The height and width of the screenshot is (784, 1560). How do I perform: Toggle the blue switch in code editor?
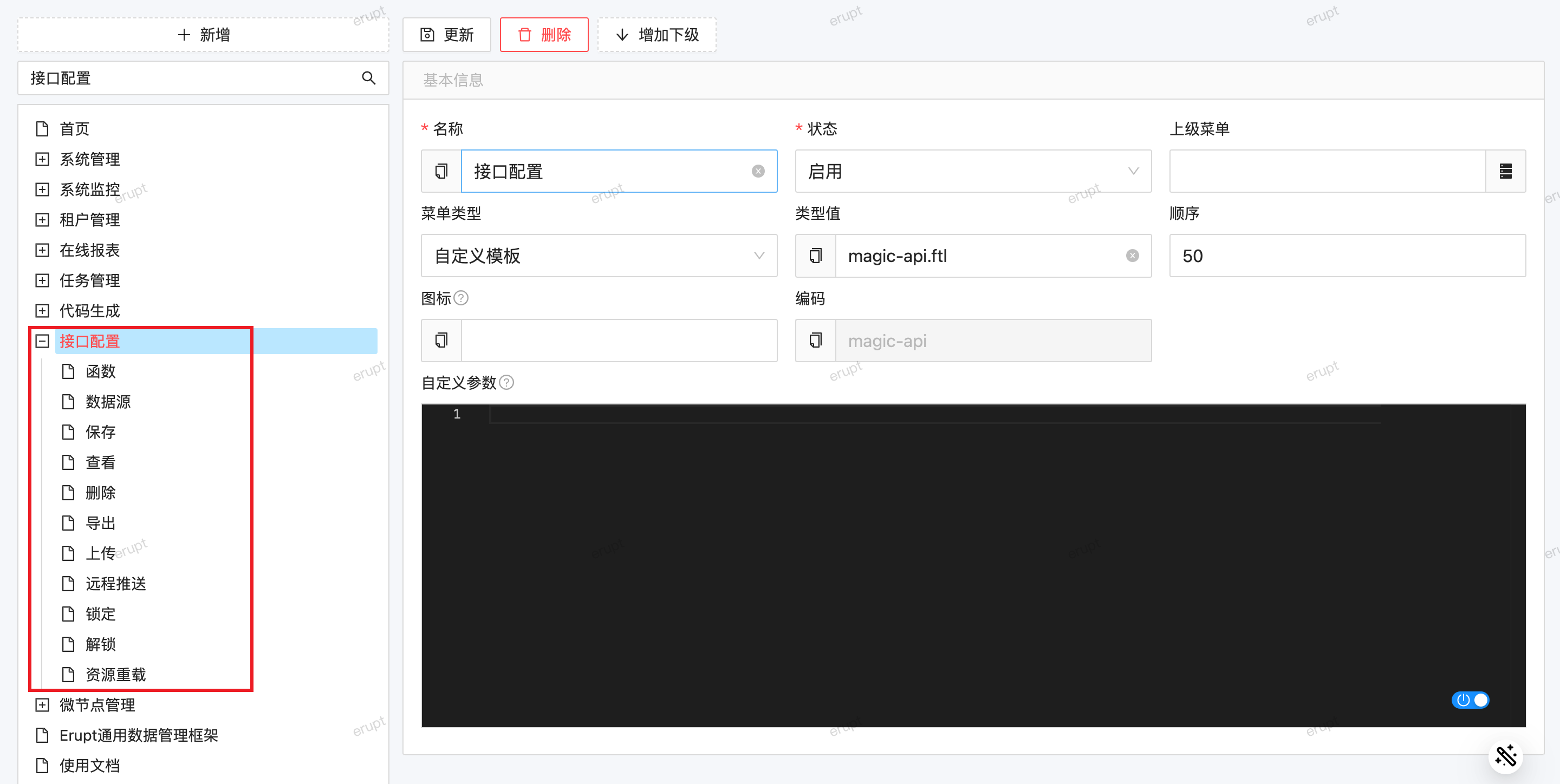pyautogui.click(x=1470, y=700)
